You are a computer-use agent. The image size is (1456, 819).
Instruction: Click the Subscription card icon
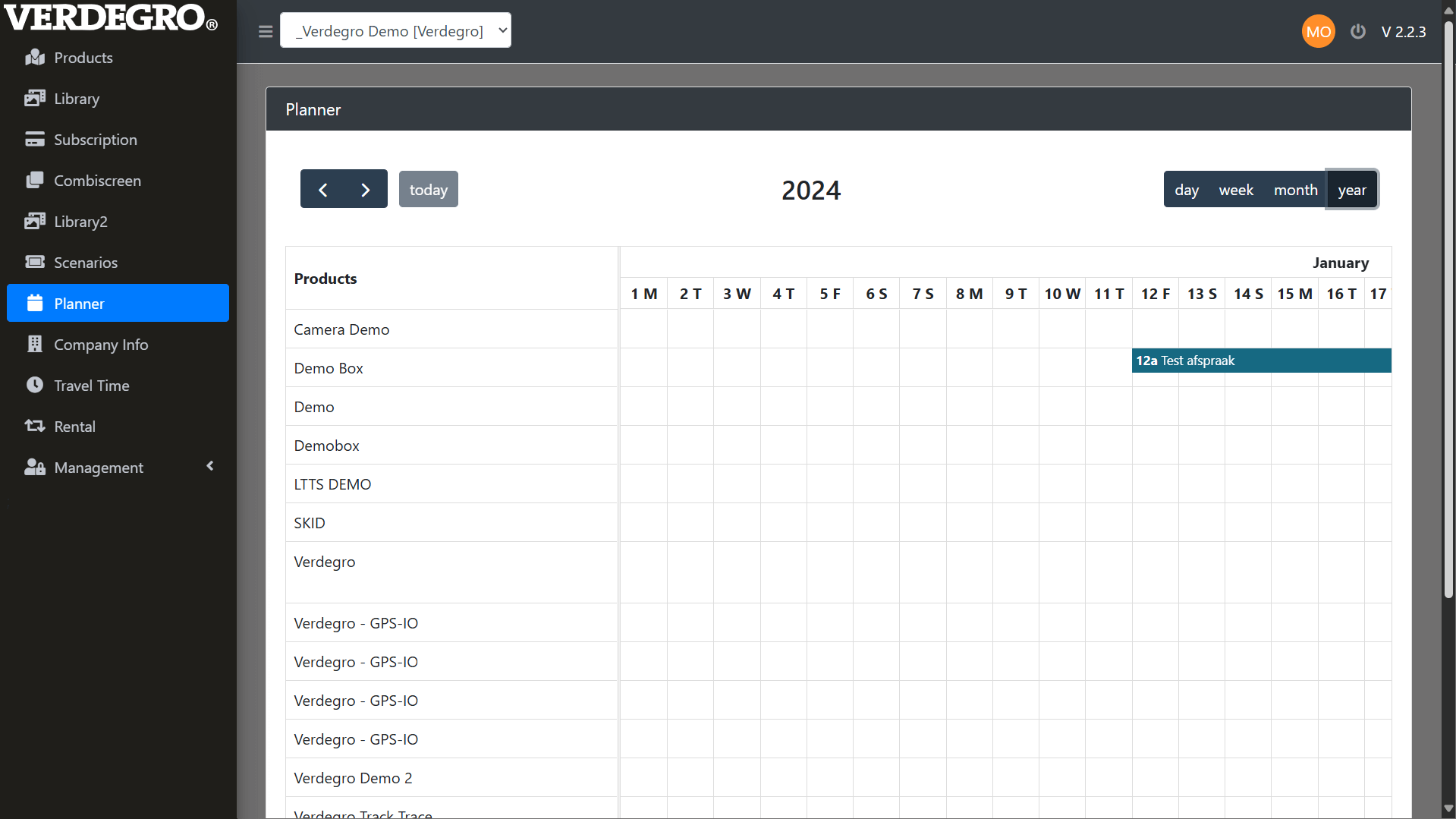click(x=35, y=140)
